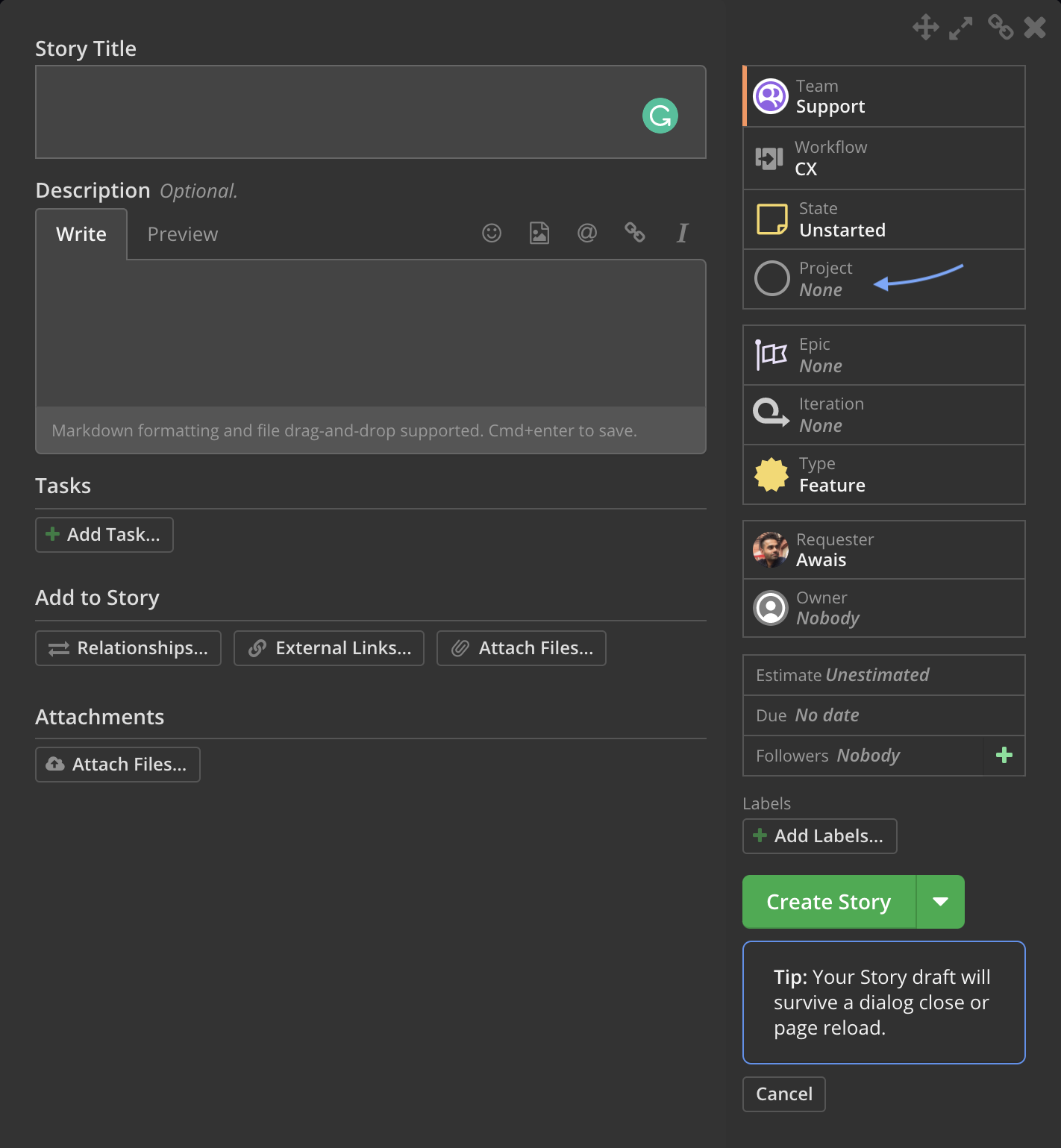Click the @ mention icon
Screen dimensions: 1061x1148
click(x=587, y=233)
